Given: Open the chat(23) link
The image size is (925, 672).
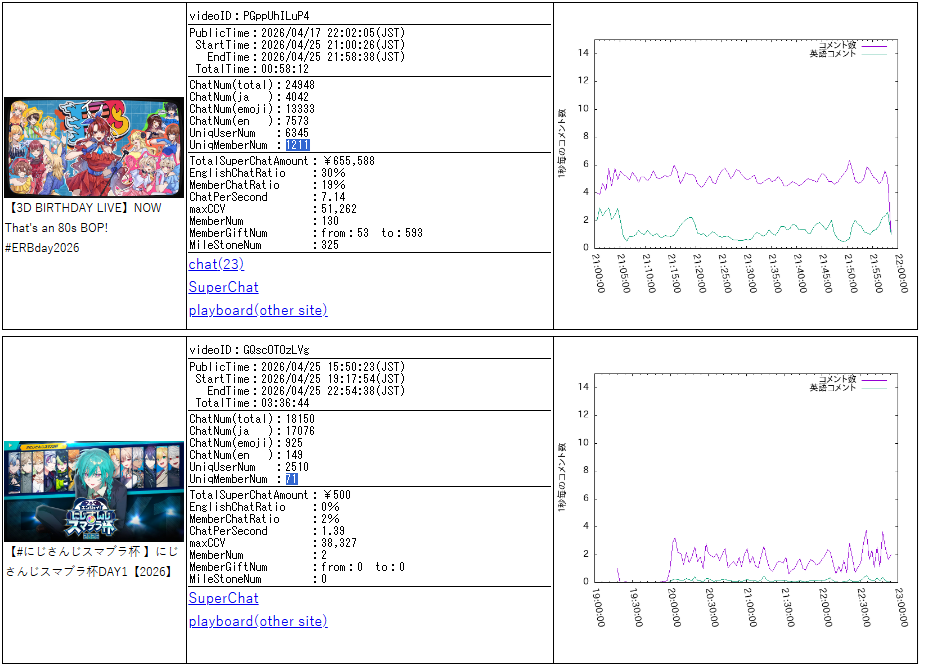Looking at the screenshot, I should (216, 265).
